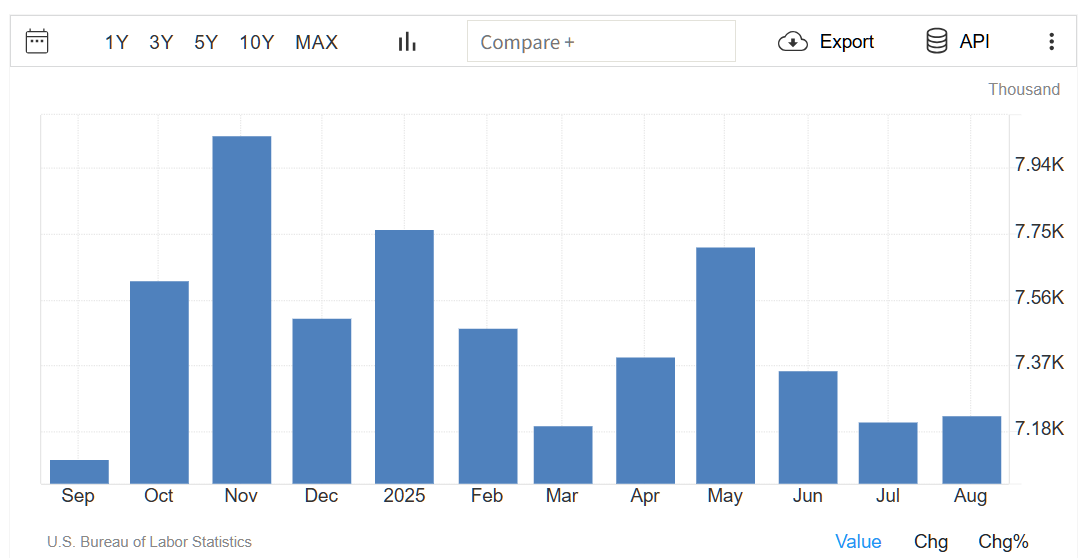Switch to the 5Y time range
This screenshot has height=558, width=1092.
point(206,42)
